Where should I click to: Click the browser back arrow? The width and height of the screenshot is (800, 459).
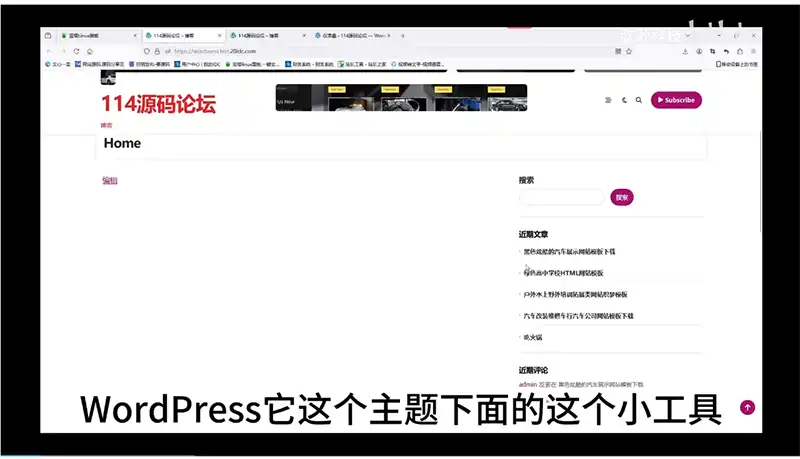point(50,51)
